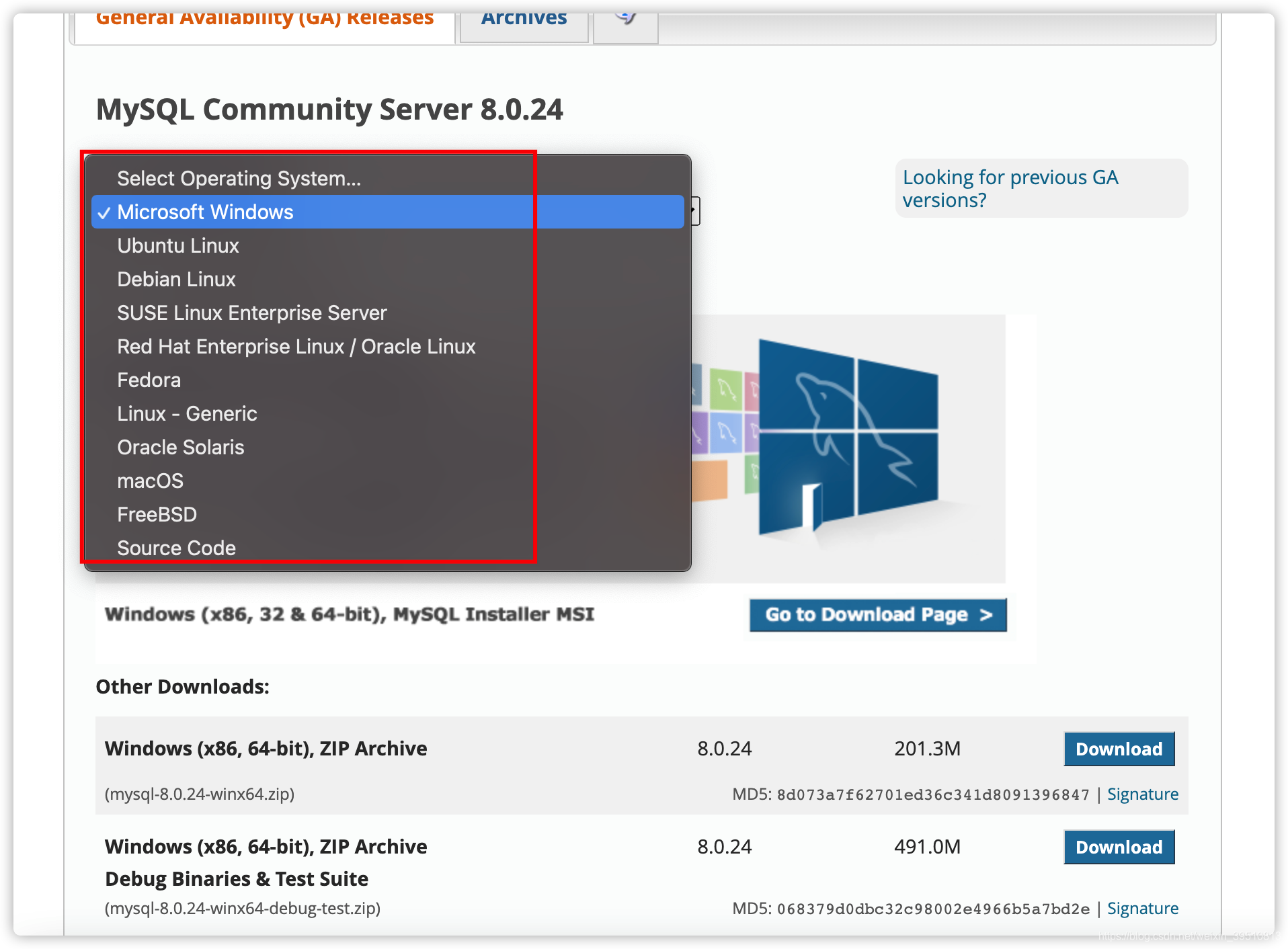Image resolution: width=1288 pixels, height=949 pixels.
Task: Click the operating system select dropdown arrow
Action: coord(694,211)
